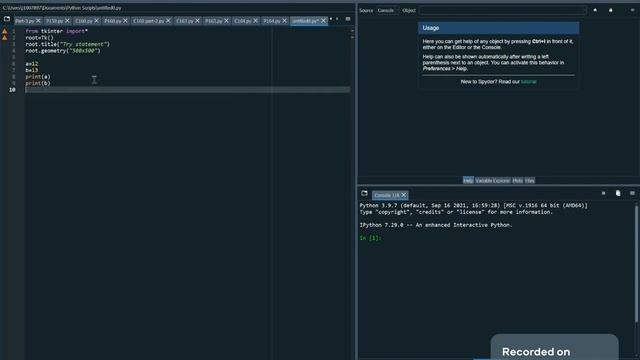Close the untitled0.py tab
This screenshot has width=640, height=360.
coord(323,20)
